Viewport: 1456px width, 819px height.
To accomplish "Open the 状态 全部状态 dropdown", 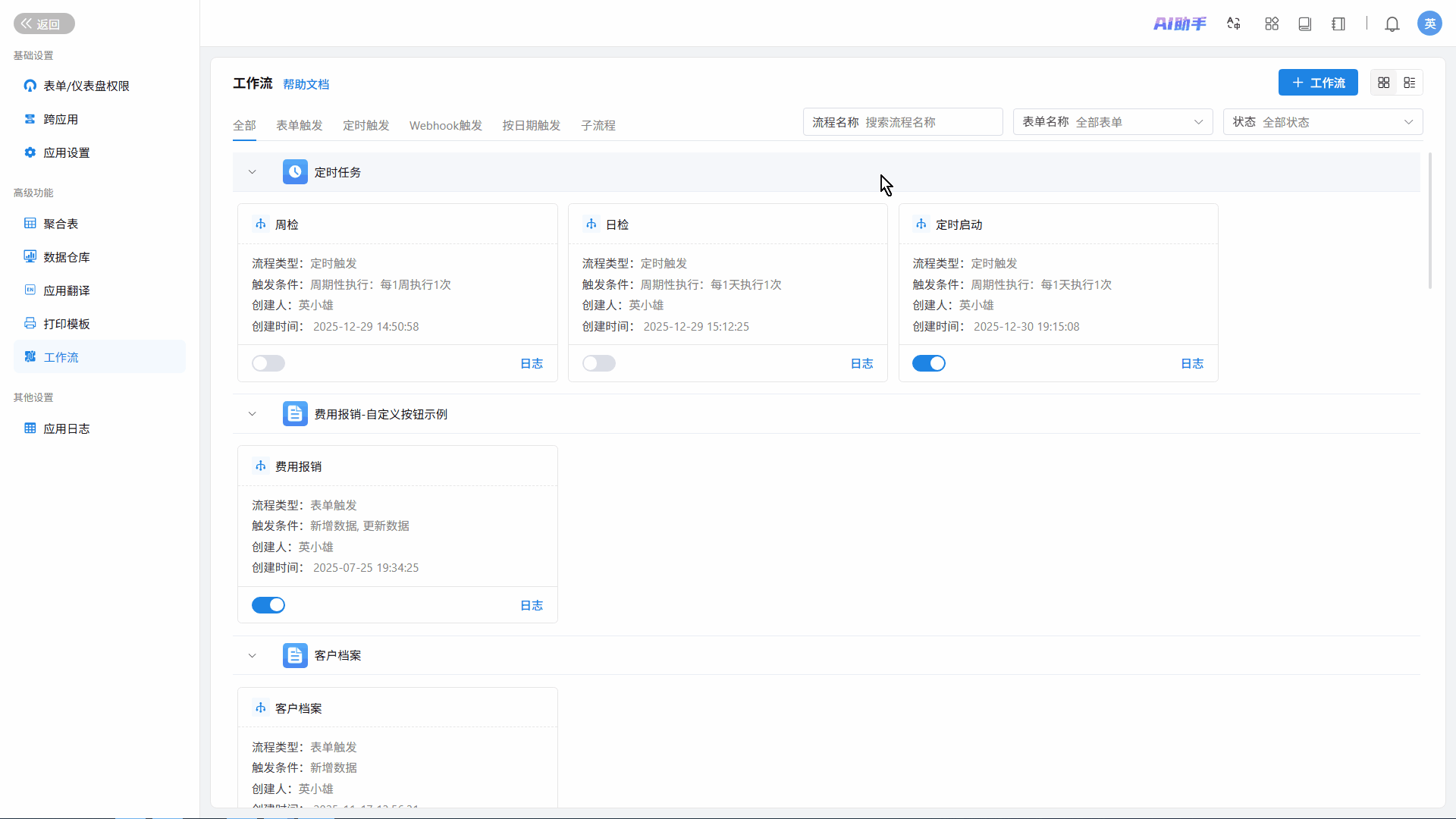I will [1323, 122].
